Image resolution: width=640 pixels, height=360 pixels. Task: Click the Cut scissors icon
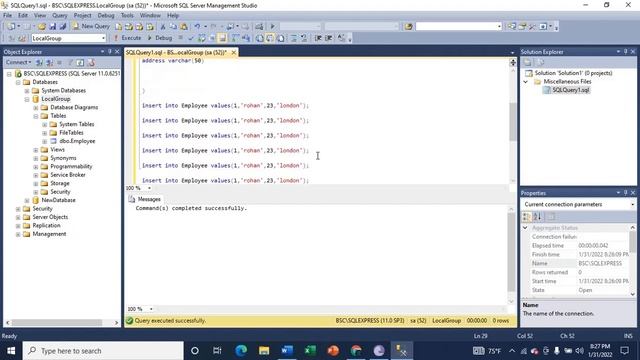(163, 27)
